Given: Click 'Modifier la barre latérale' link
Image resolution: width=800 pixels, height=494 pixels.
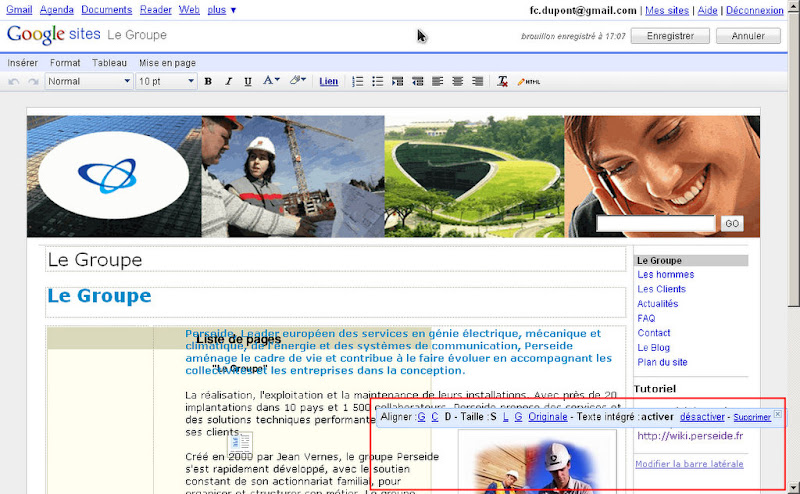Looking at the screenshot, I should pyautogui.click(x=689, y=464).
